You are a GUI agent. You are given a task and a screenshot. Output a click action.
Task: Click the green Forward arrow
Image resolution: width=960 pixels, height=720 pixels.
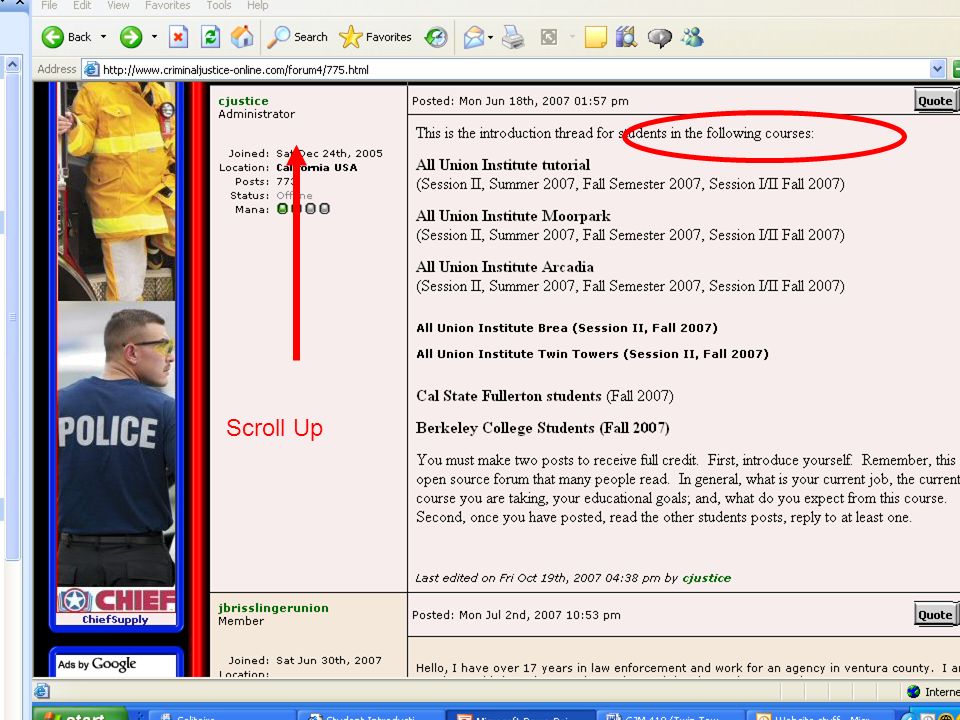[x=130, y=37]
